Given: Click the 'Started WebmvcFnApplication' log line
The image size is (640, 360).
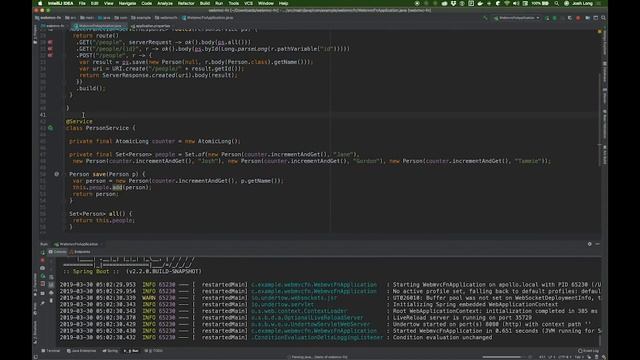Looking at the screenshot, I should coord(330,331).
